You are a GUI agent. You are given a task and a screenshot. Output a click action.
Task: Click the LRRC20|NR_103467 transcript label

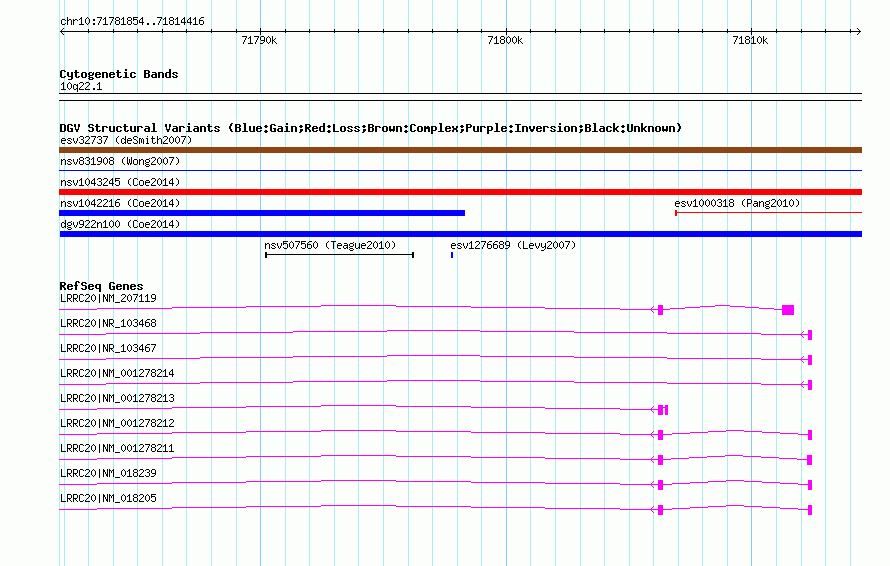[108, 349]
